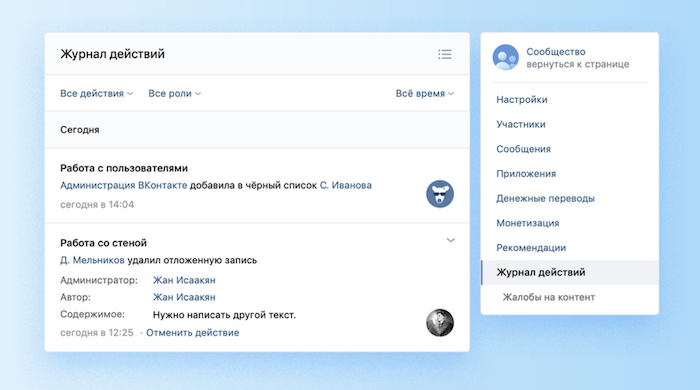Click the "Работа с пользователями" heading

click(124, 168)
